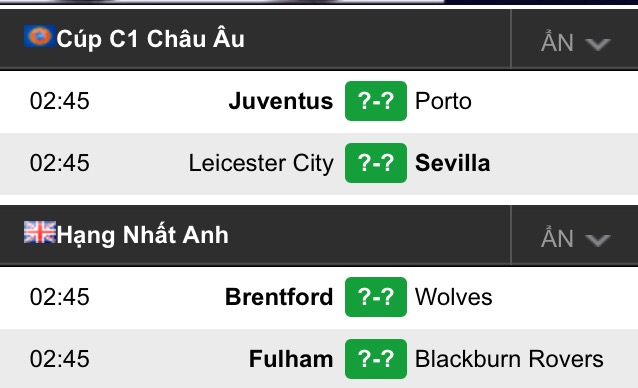
Task: Open Leicester City vs Sevilla score badge
Action: [x=376, y=163]
